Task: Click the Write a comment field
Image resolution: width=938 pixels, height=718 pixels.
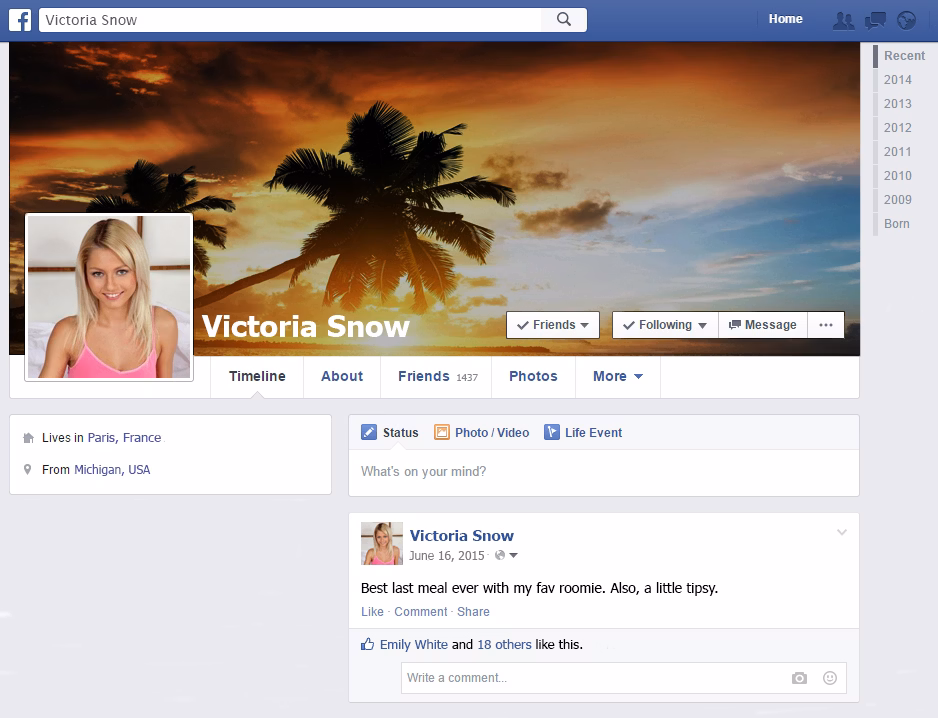Action: [624, 678]
